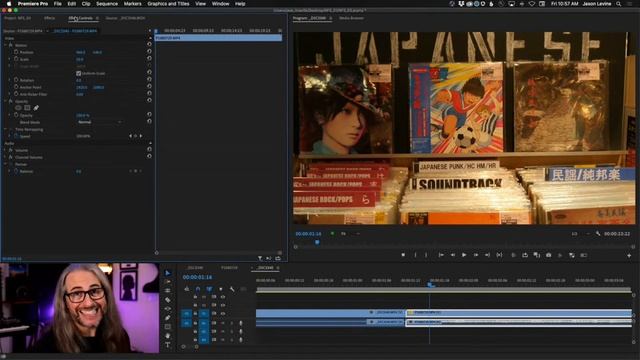
Task: Expand the Channel Volume effect
Action: click(x=5, y=157)
